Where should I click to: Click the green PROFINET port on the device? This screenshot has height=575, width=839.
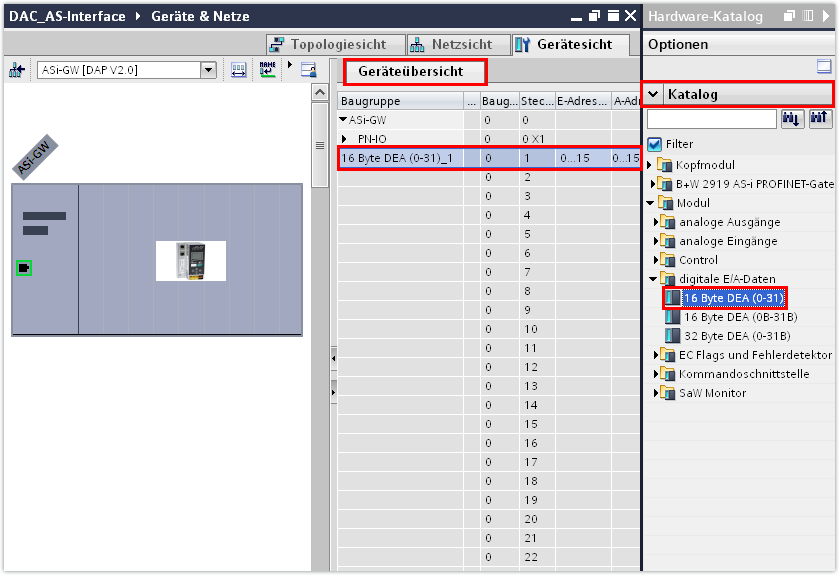point(24,267)
